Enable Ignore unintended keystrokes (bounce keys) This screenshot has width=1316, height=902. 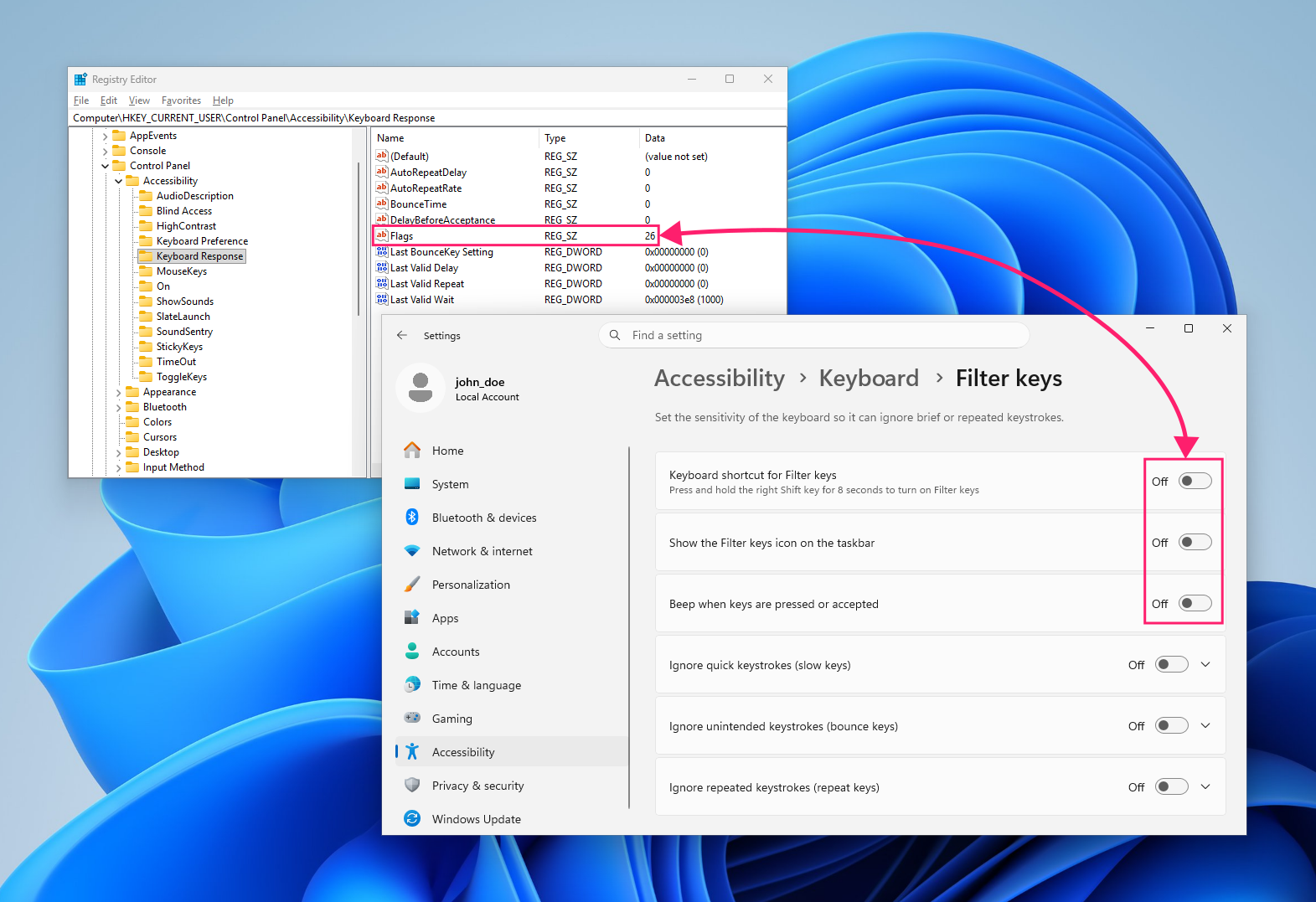click(x=1171, y=725)
